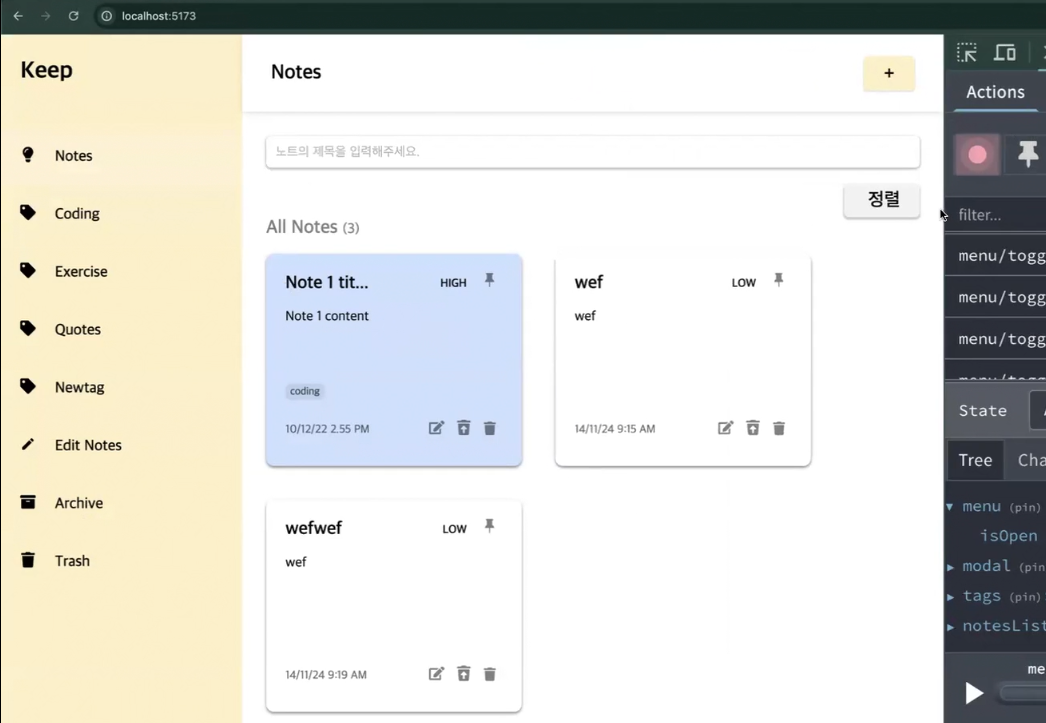The image size is (1046, 723).
Task: Click the Note 1 content text
Action: [x=327, y=316]
